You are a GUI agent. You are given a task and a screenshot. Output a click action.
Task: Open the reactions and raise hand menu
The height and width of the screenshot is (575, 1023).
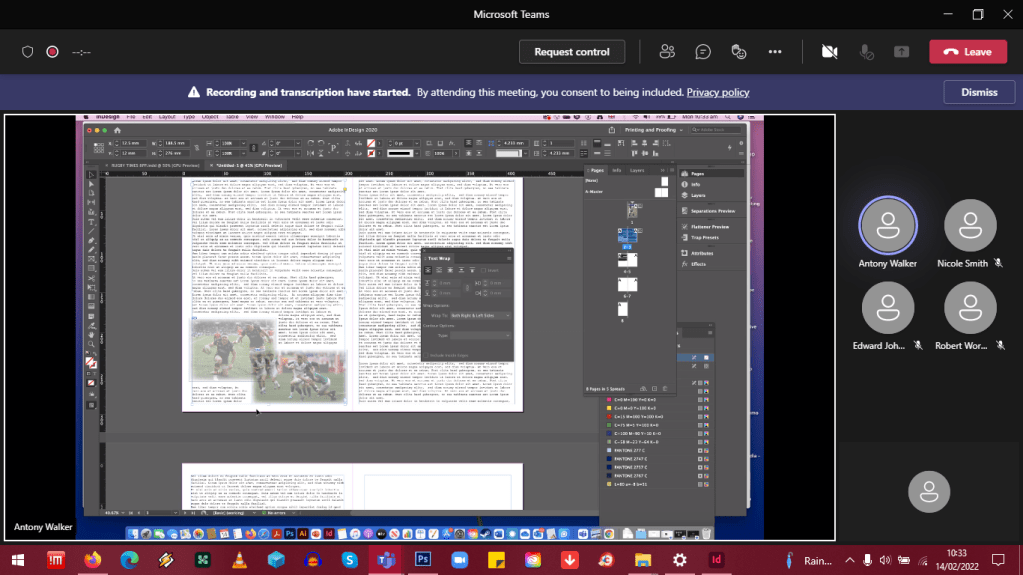pos(739,52)
